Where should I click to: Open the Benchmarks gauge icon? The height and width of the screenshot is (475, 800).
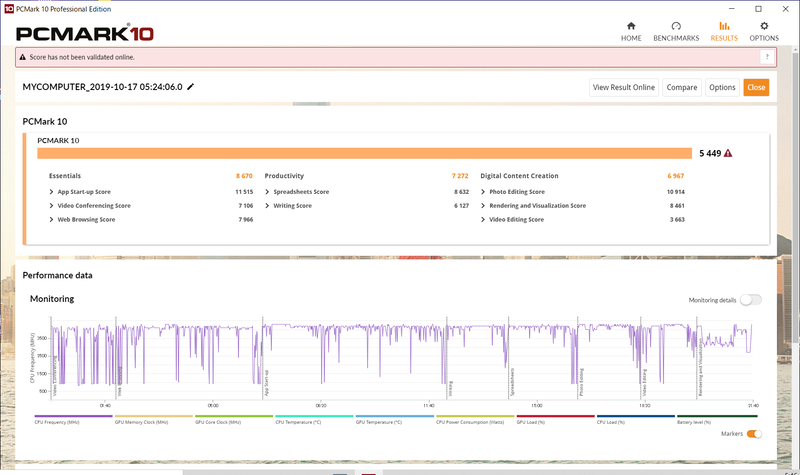click(x=676, y=27)
